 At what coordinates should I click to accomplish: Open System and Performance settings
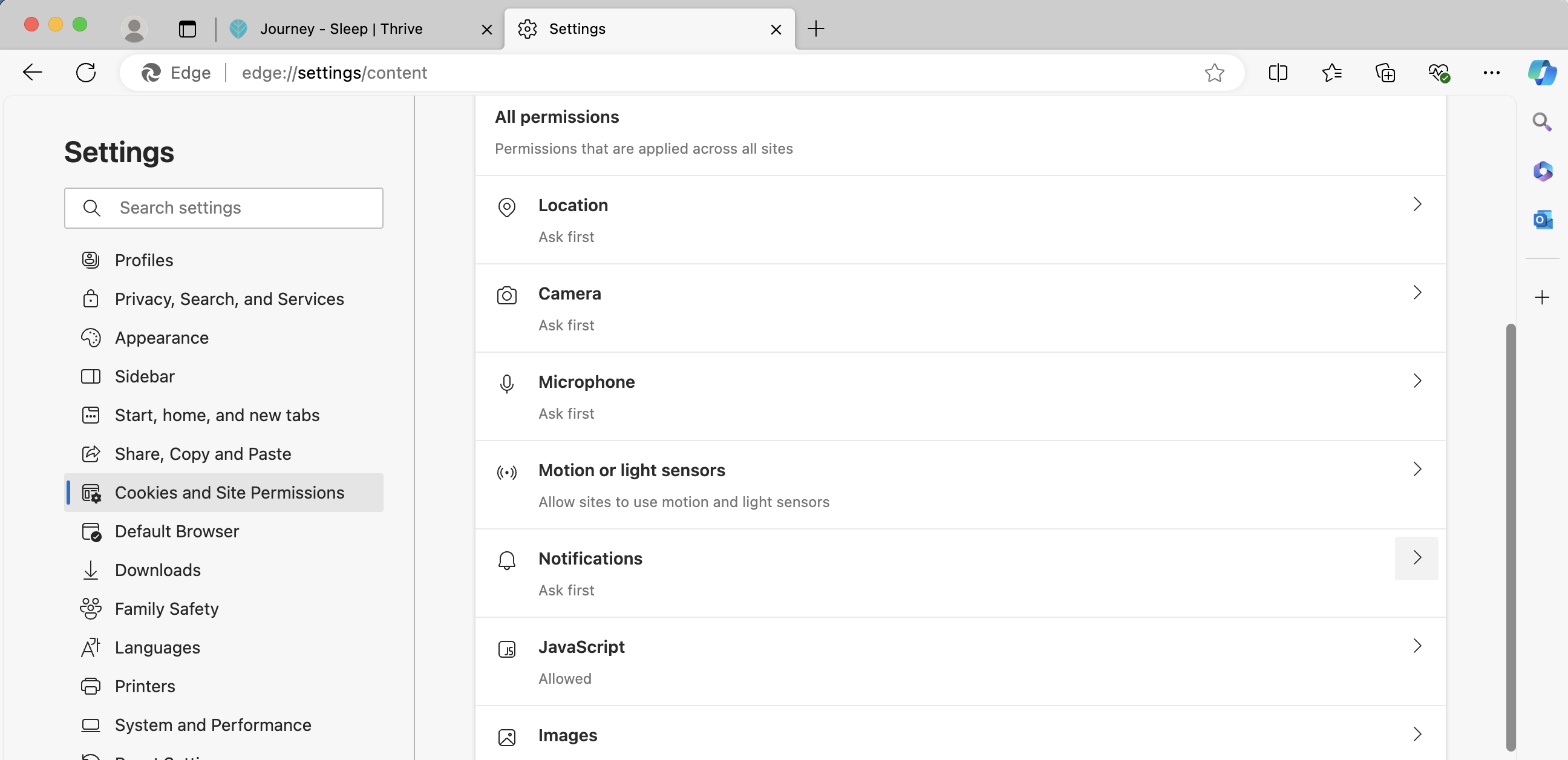[223, 725]
